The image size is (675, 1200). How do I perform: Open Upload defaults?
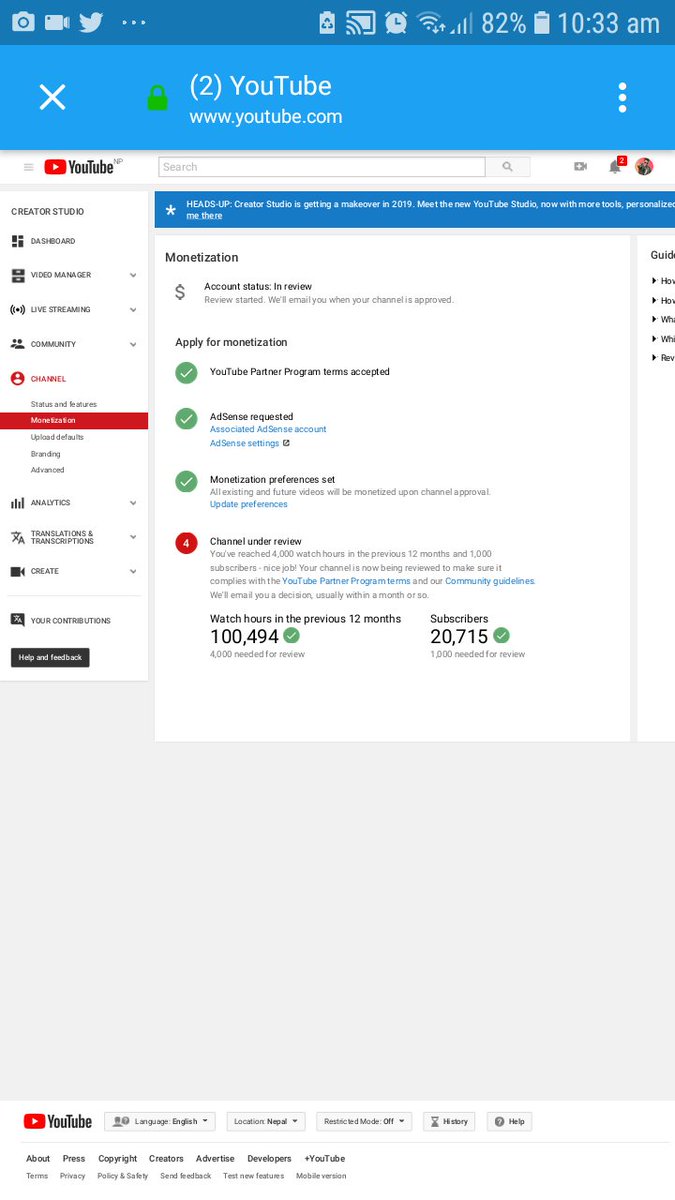point(57,437)
